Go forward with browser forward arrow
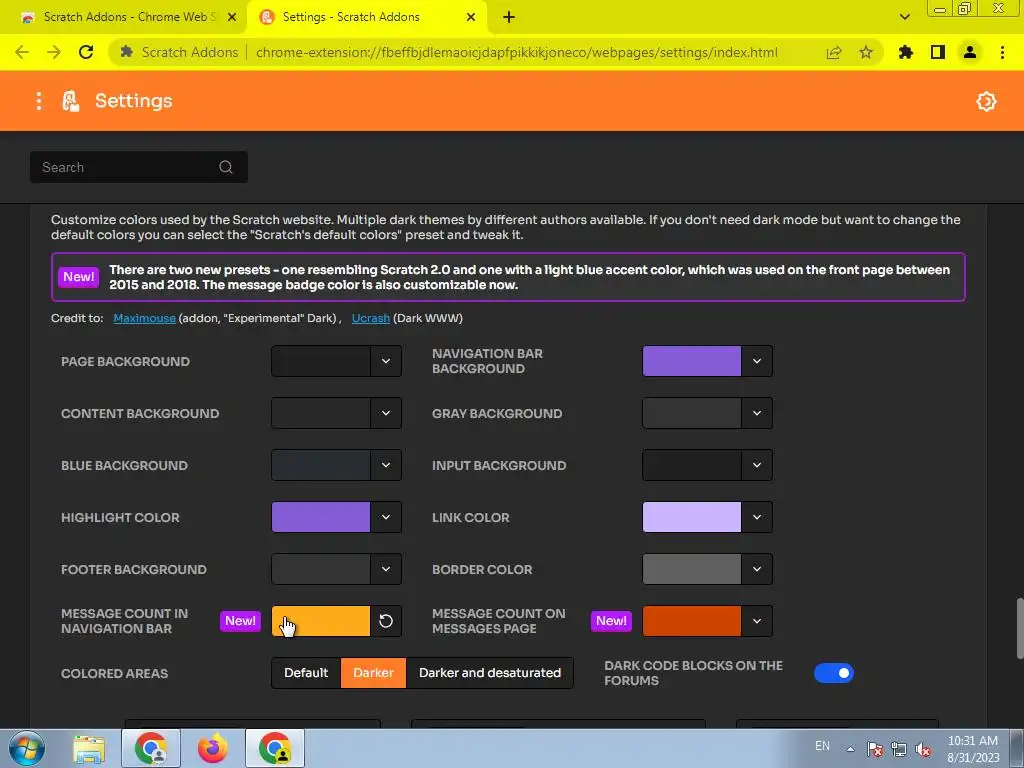The height and width of the screenshot is (768, 1024). pos(54,52)
